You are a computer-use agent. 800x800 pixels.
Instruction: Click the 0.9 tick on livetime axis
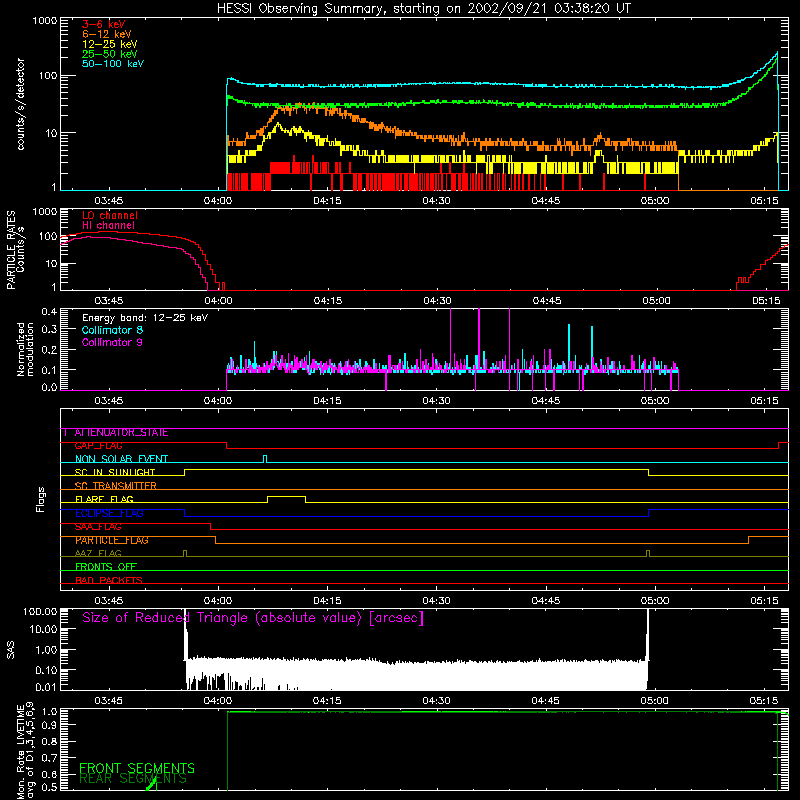point(49,724)
